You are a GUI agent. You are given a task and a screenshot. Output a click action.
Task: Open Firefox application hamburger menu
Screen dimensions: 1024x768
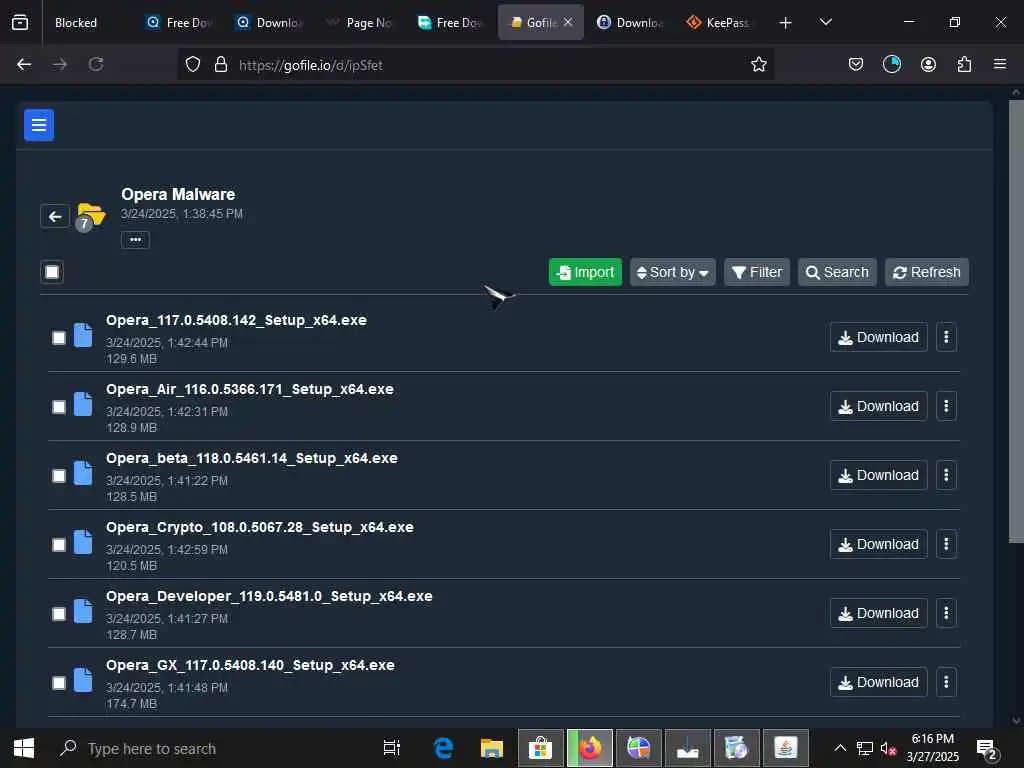(x=999, y=64)
